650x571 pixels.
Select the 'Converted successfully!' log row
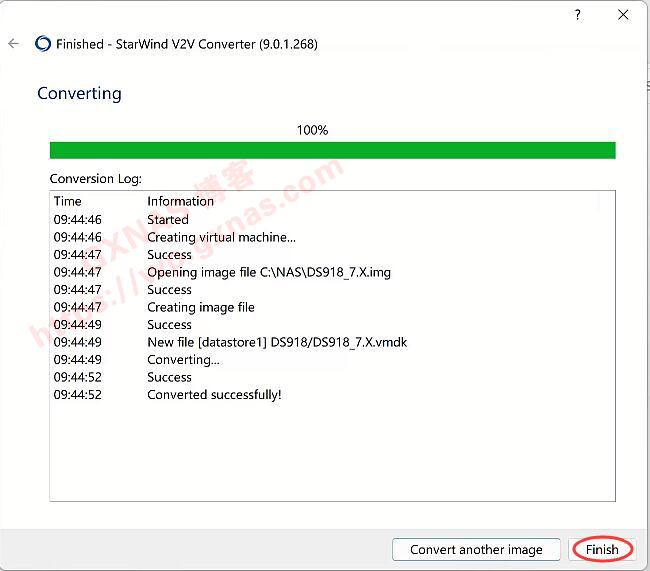tap(214, 395)
